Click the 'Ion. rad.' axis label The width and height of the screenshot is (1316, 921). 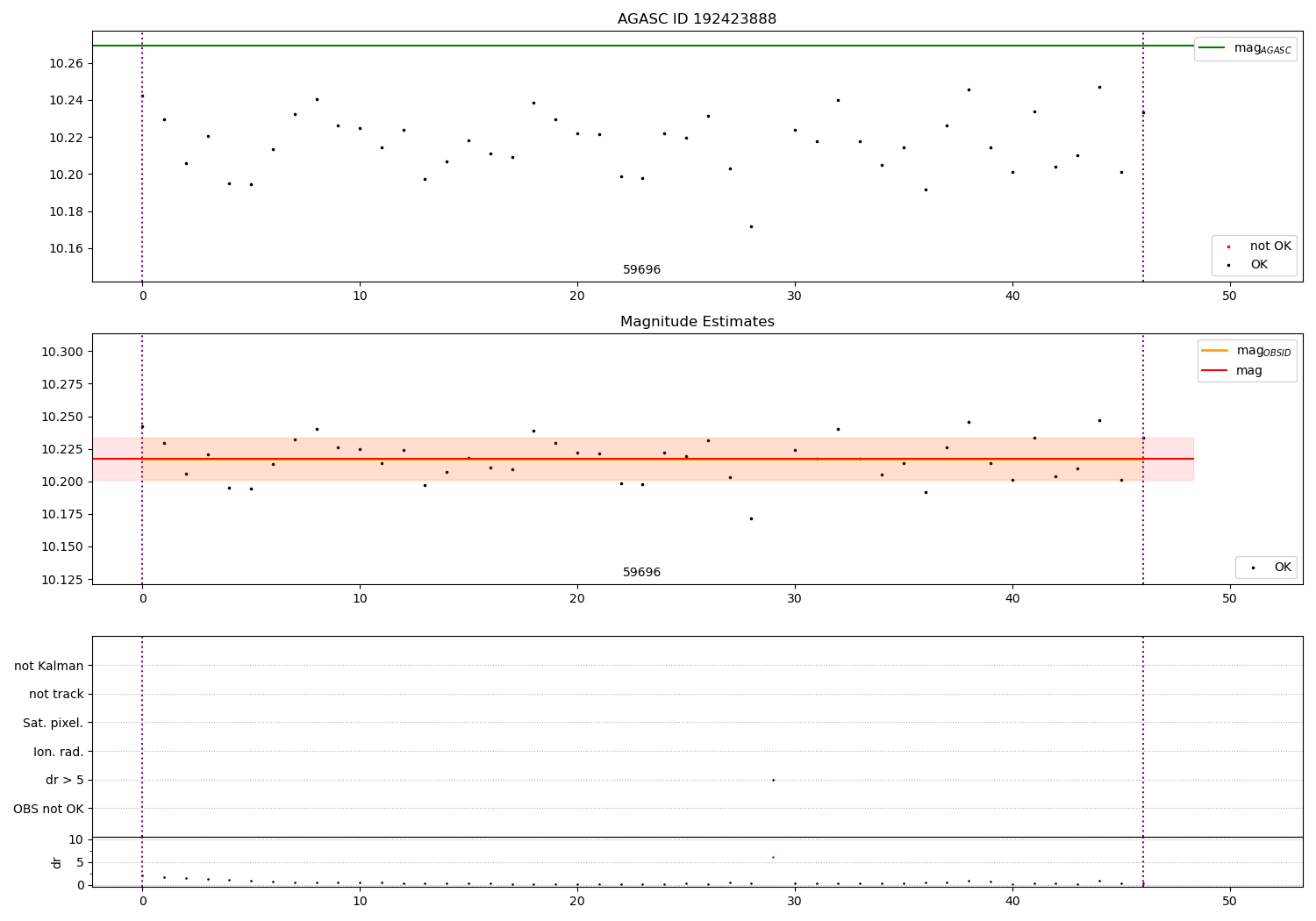pyautogui.click(x=59, y=752)
